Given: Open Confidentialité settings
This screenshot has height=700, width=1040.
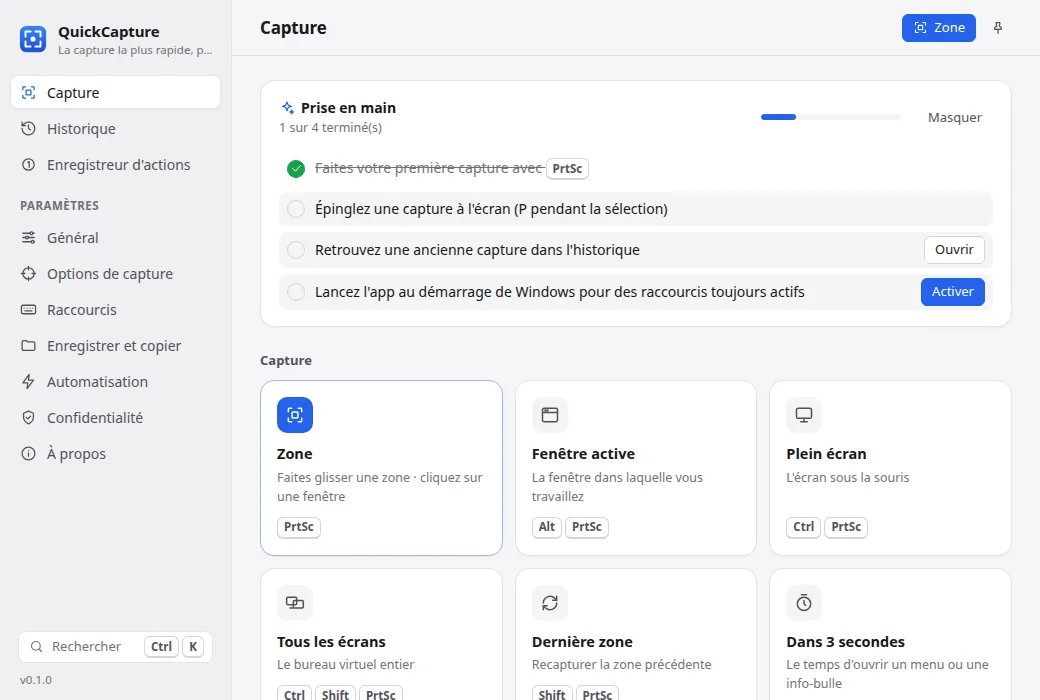Looking at the screenshot, I should [115, 417].
